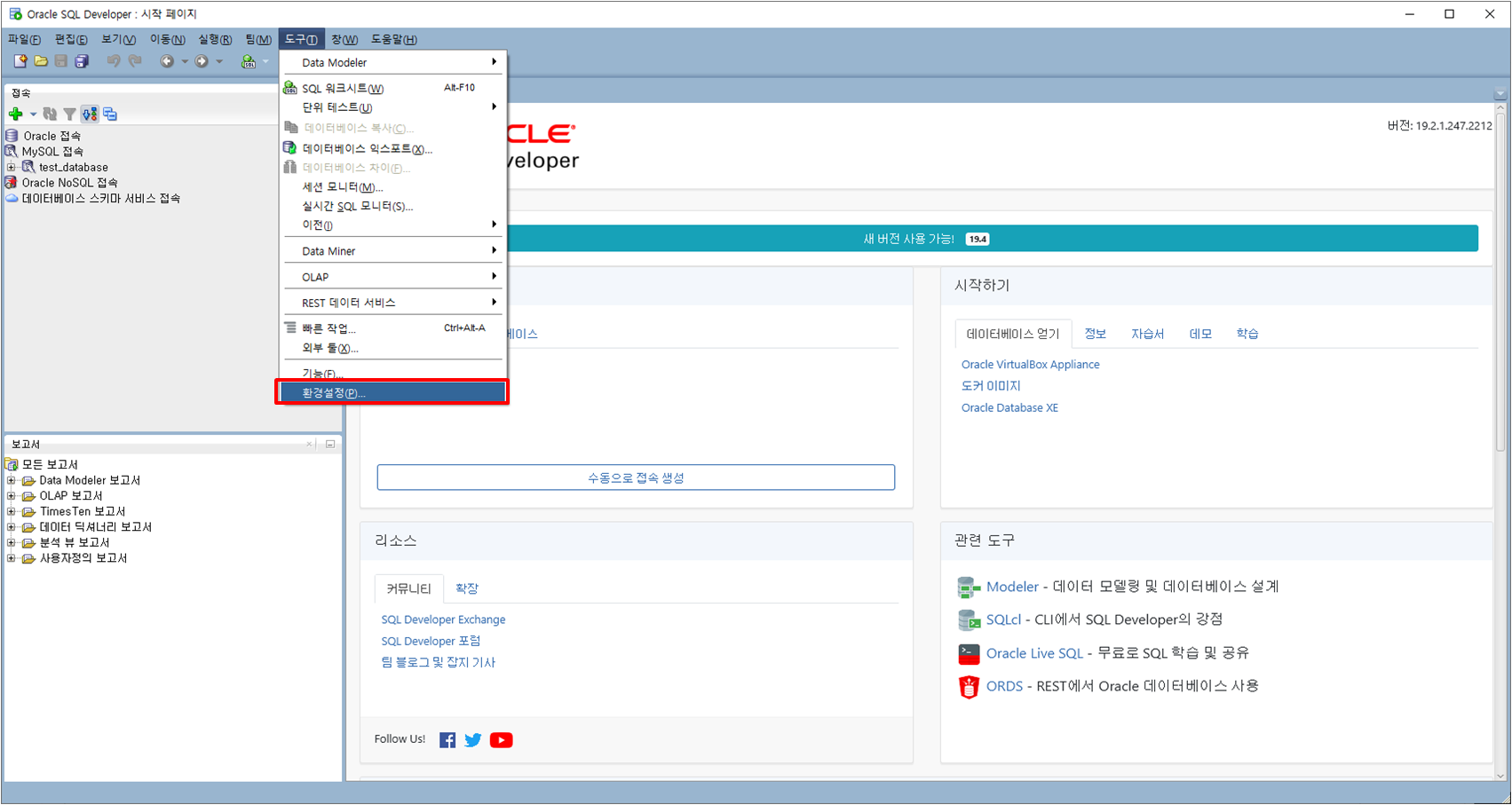Open 팀 블로그 및 잡지 기사 link
Image resolution: width=1512 pixels, height=805 pixels.
(438, 662)
